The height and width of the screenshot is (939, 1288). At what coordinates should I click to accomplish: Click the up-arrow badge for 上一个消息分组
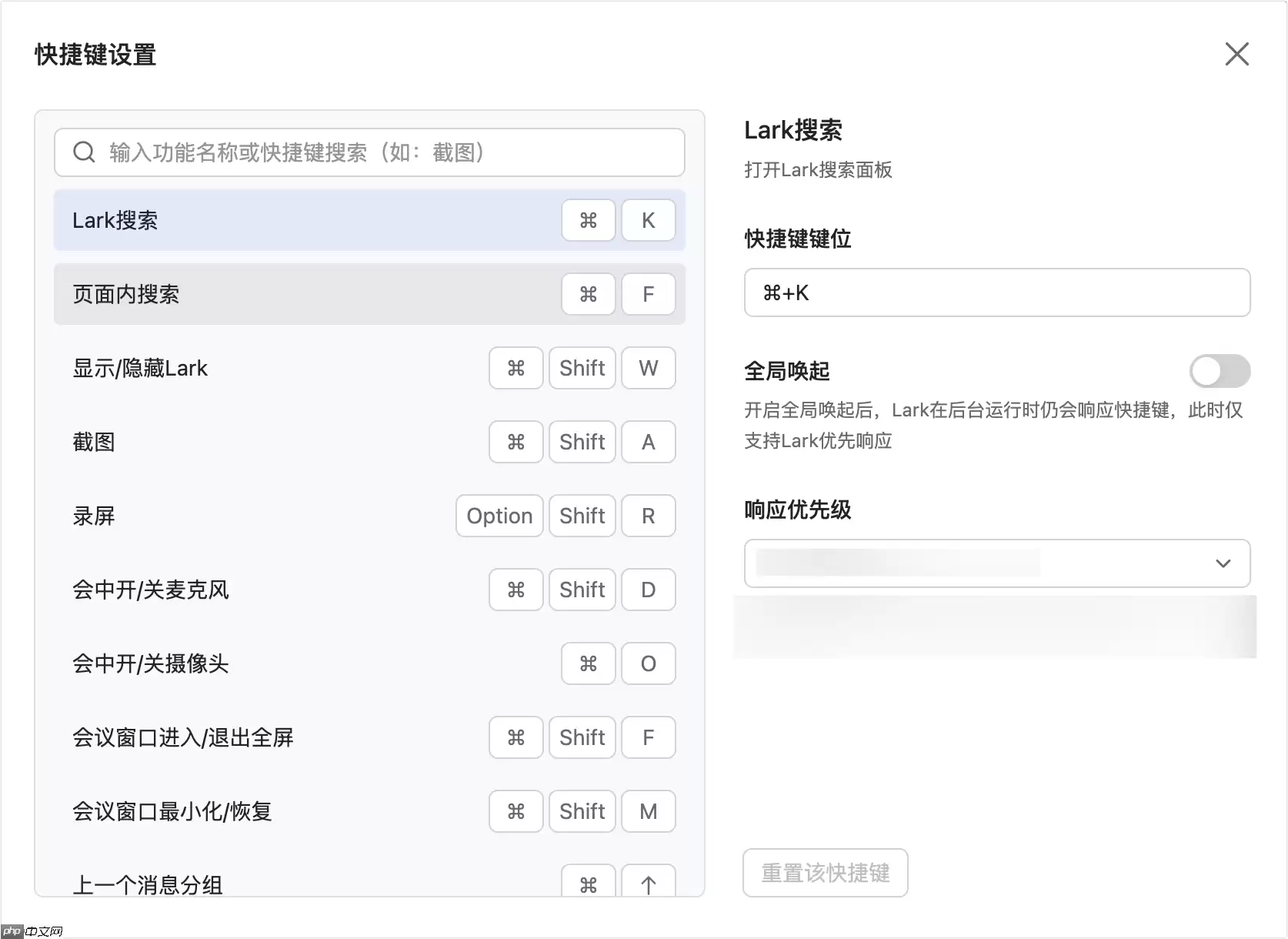(647, 885)
